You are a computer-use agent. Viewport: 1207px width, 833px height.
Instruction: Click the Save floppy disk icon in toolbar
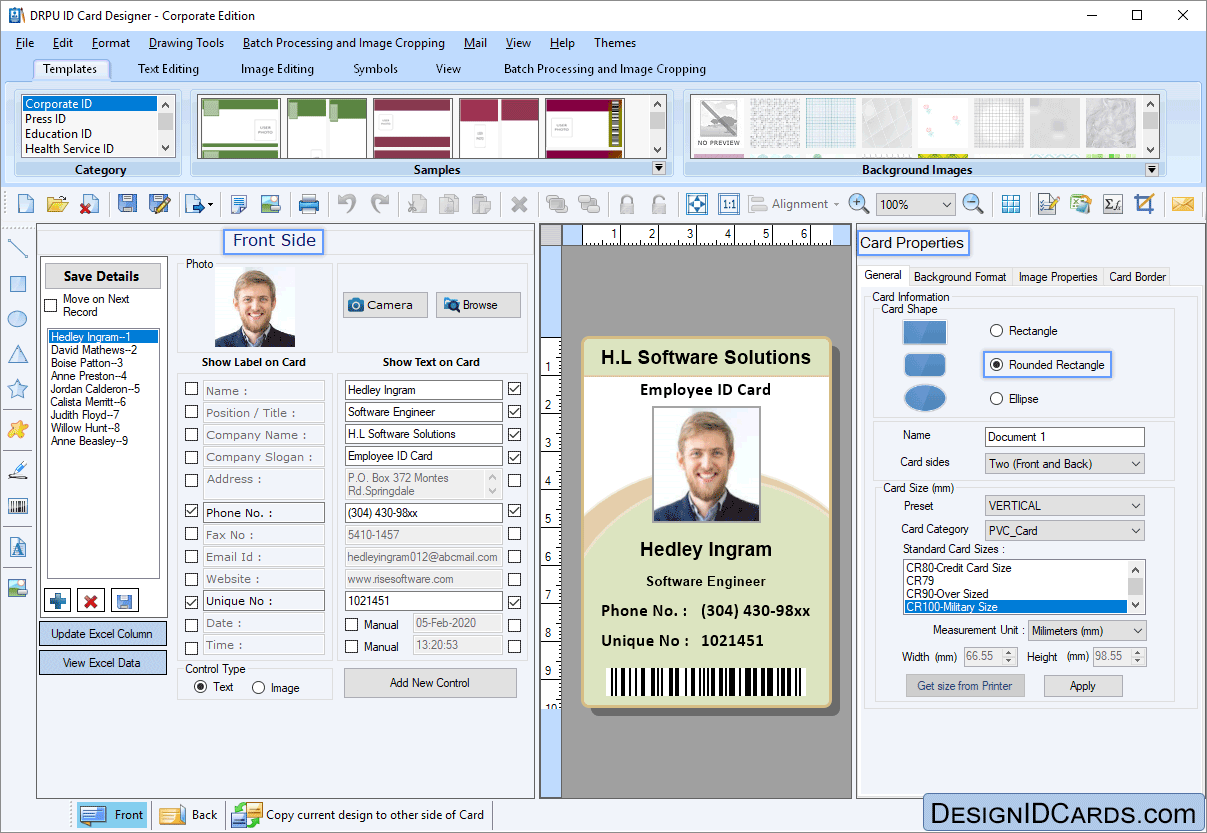tap(128, 204)
